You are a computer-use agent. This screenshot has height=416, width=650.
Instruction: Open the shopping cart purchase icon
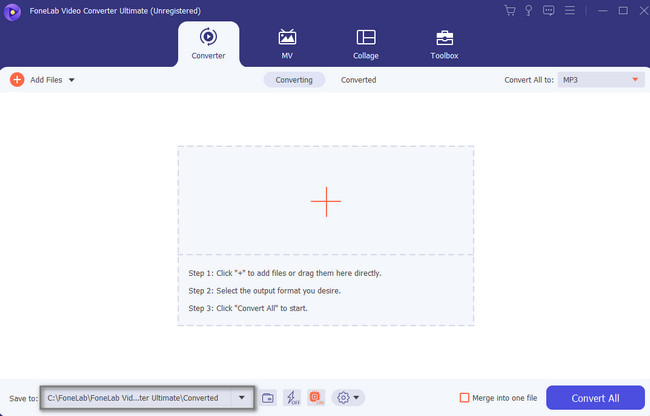click(510, 10)
